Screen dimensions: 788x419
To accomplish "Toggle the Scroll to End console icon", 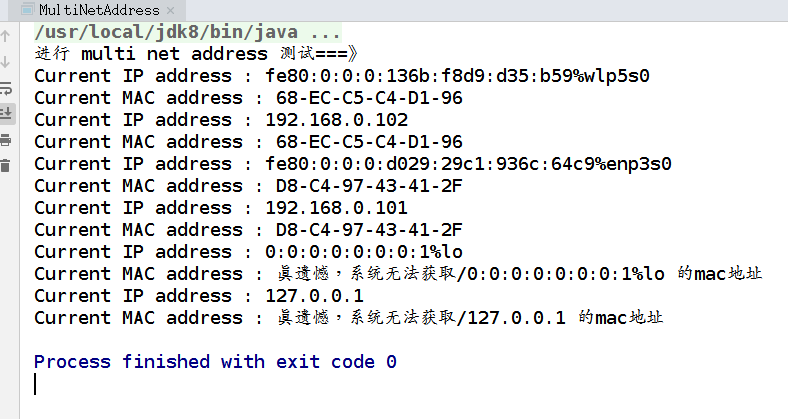I will 6,114.
